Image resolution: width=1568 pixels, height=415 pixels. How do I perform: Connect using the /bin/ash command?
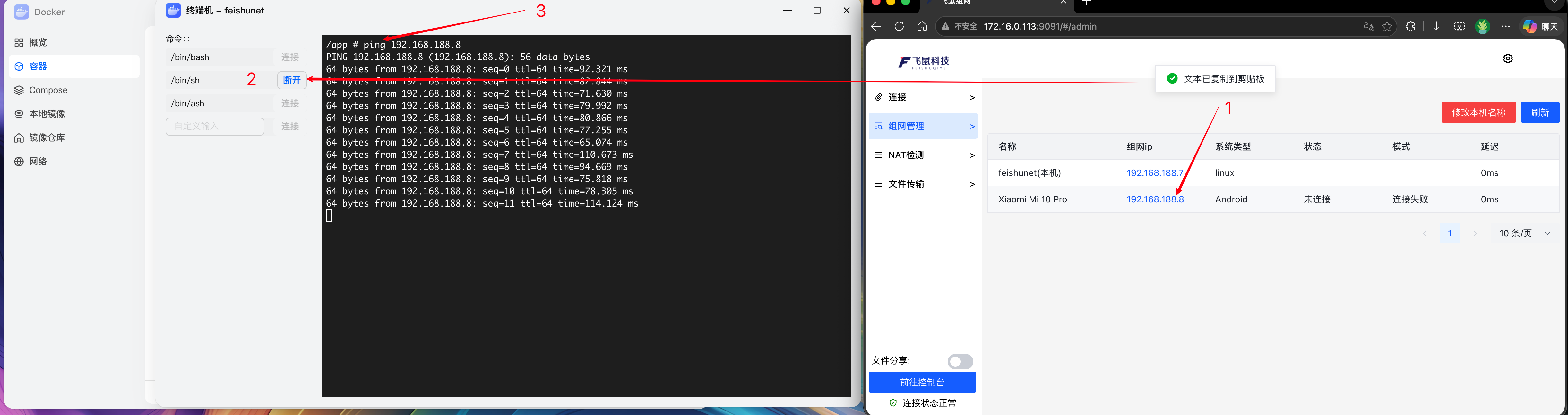point(290,104)
